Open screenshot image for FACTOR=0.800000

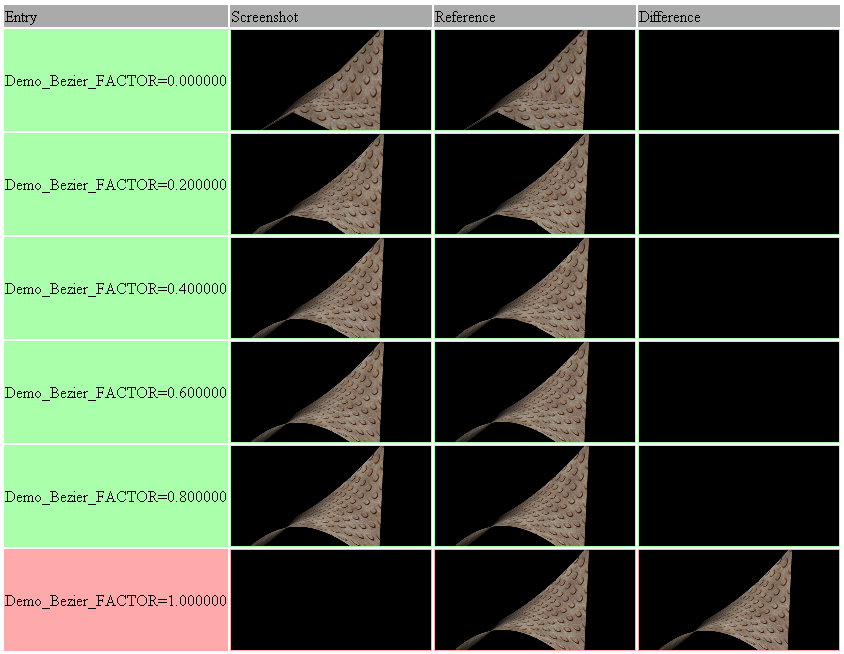(x=331, y=496)
